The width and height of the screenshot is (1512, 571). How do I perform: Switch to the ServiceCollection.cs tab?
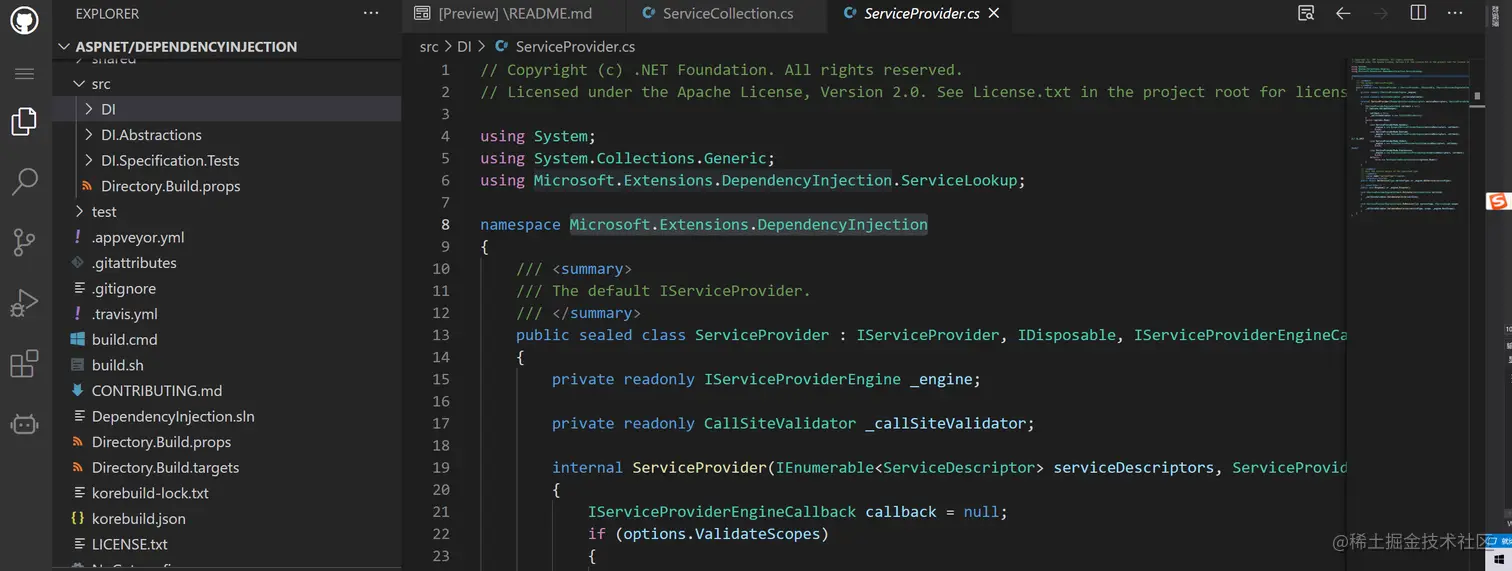(727, 14)
